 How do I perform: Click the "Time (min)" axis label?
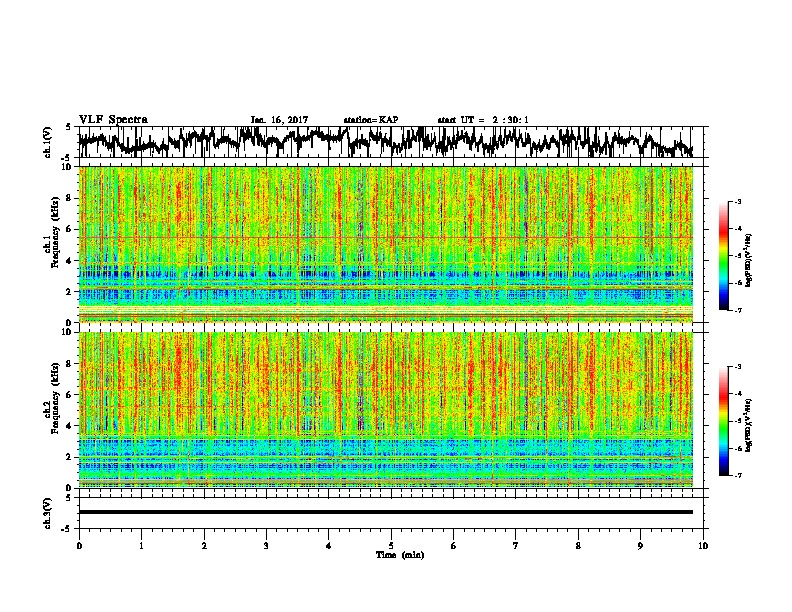coord(400,555)
